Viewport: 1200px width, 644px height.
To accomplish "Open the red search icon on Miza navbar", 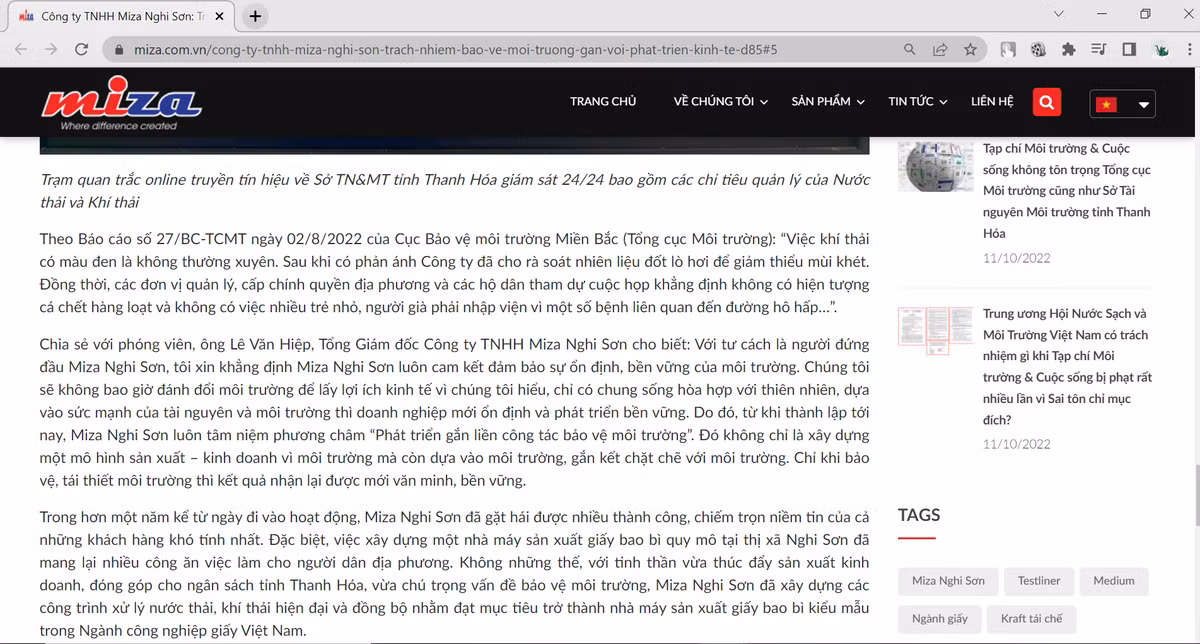I will pyautogui.click(x=1046, y=101).
